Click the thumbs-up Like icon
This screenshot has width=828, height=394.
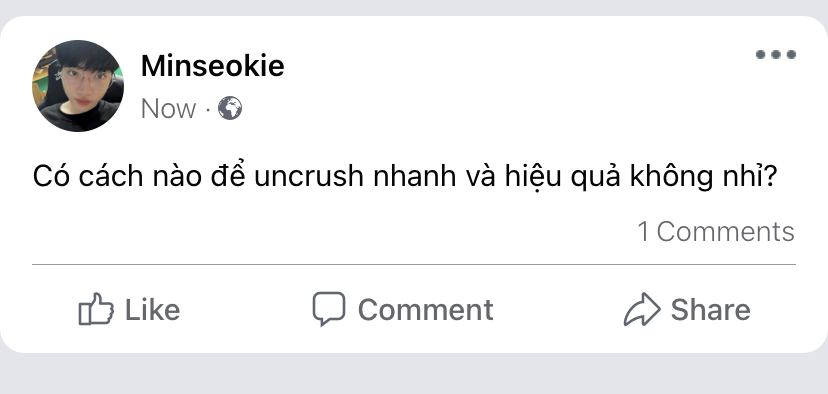[96, 309]
